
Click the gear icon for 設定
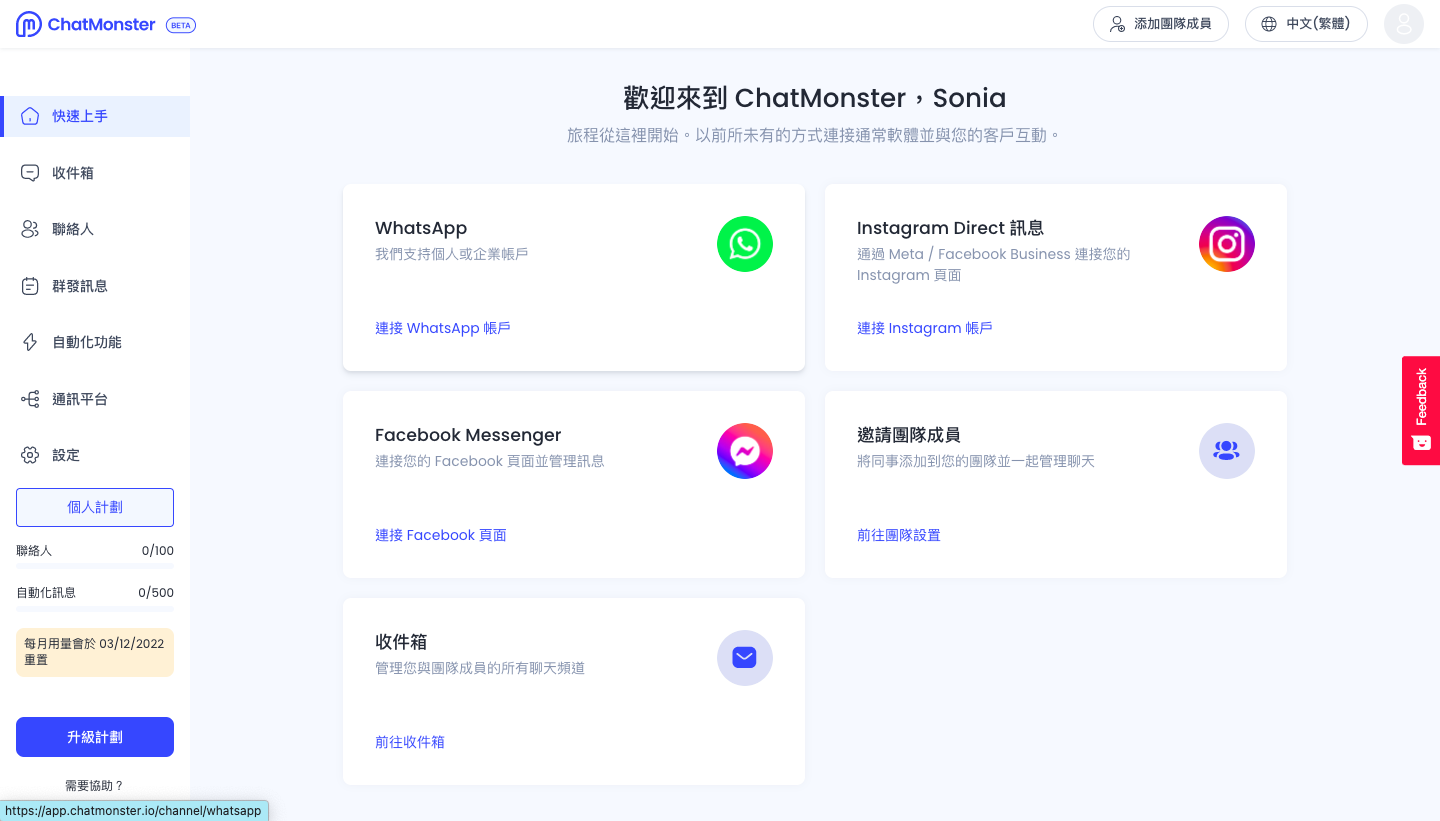click(x=30, y=455)
